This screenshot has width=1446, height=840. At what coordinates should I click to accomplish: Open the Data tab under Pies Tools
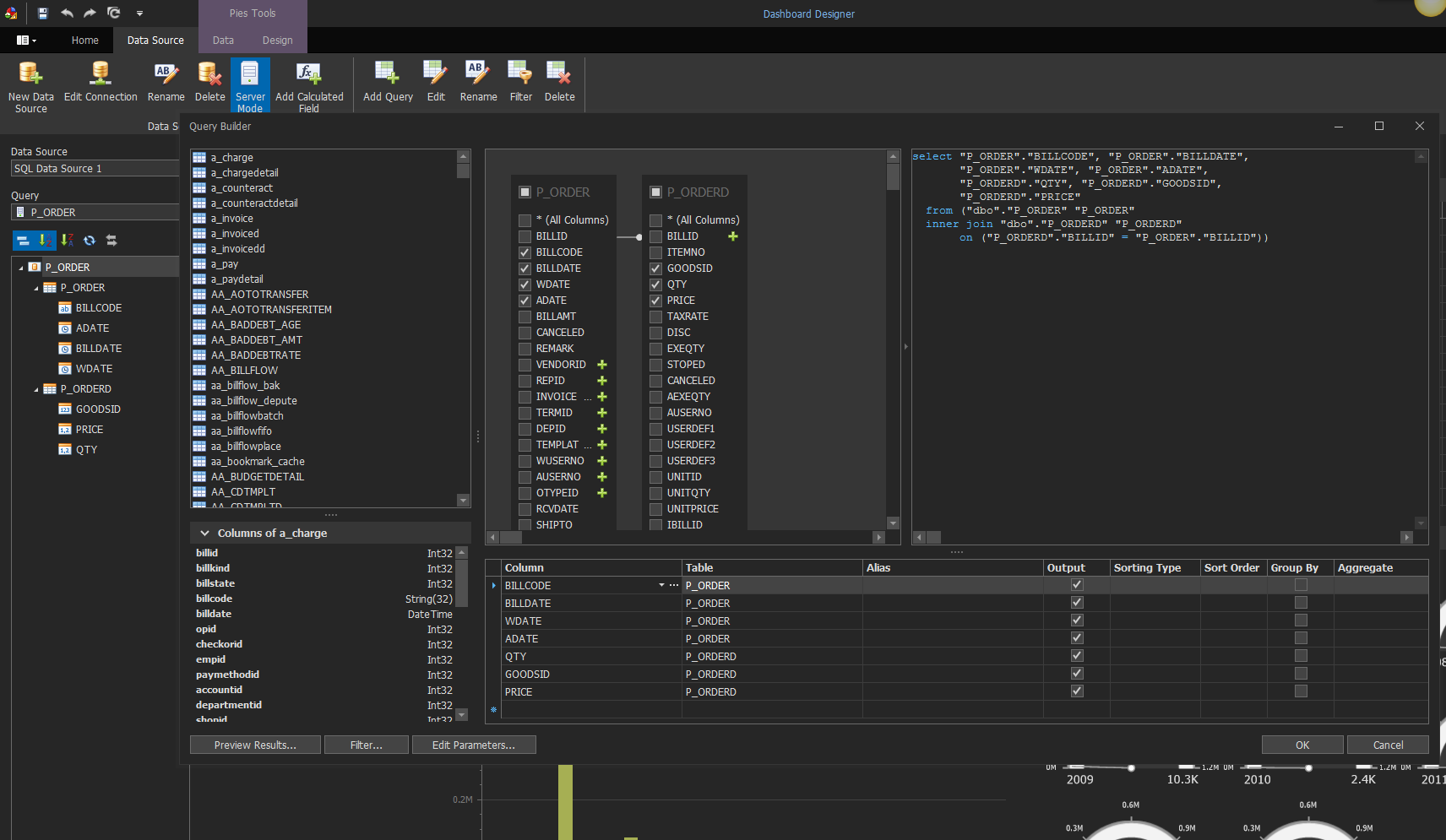click(223, 41)
